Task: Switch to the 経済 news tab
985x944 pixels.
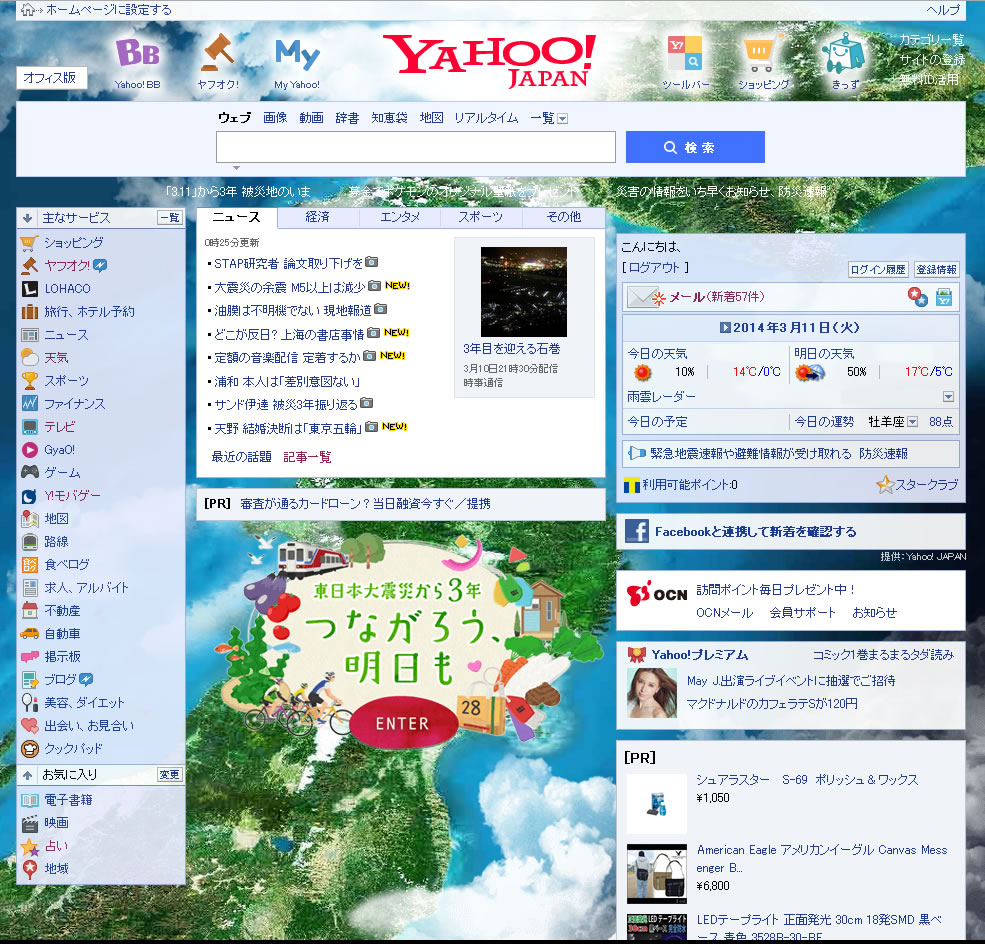Action: (317, 217)
